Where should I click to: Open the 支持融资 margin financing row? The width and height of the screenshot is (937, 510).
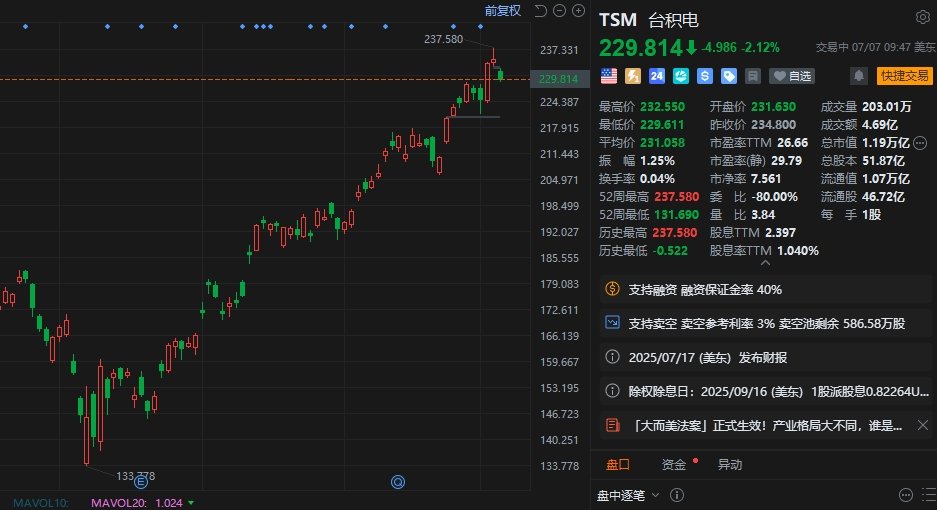click(x=764, y=289)
